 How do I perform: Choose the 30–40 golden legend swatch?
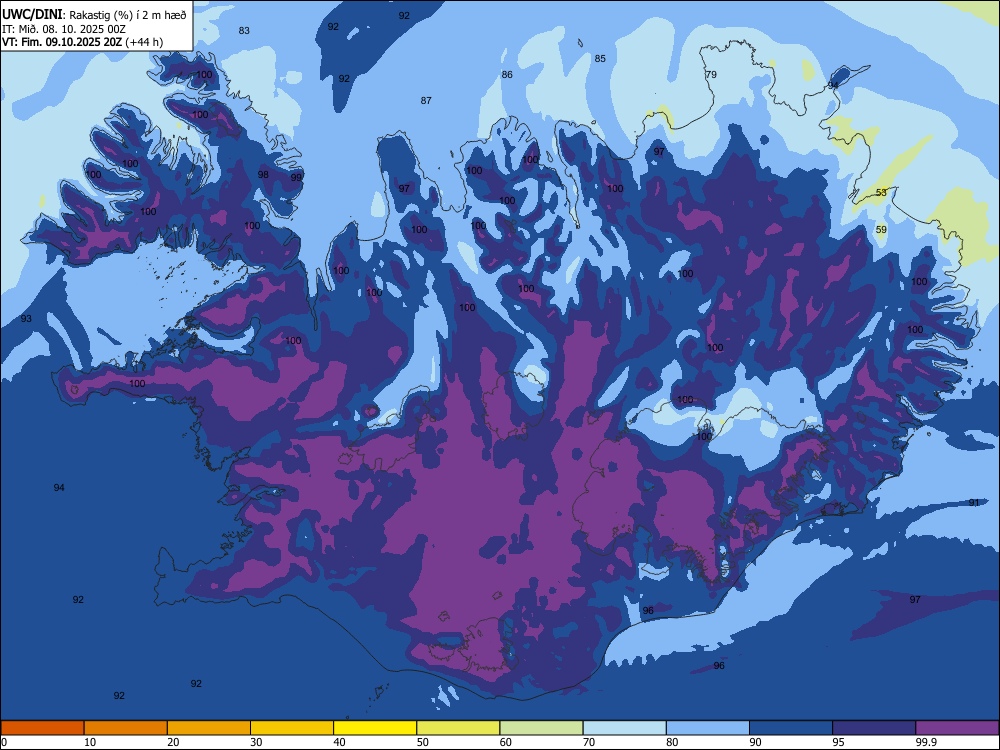(292, 728)
